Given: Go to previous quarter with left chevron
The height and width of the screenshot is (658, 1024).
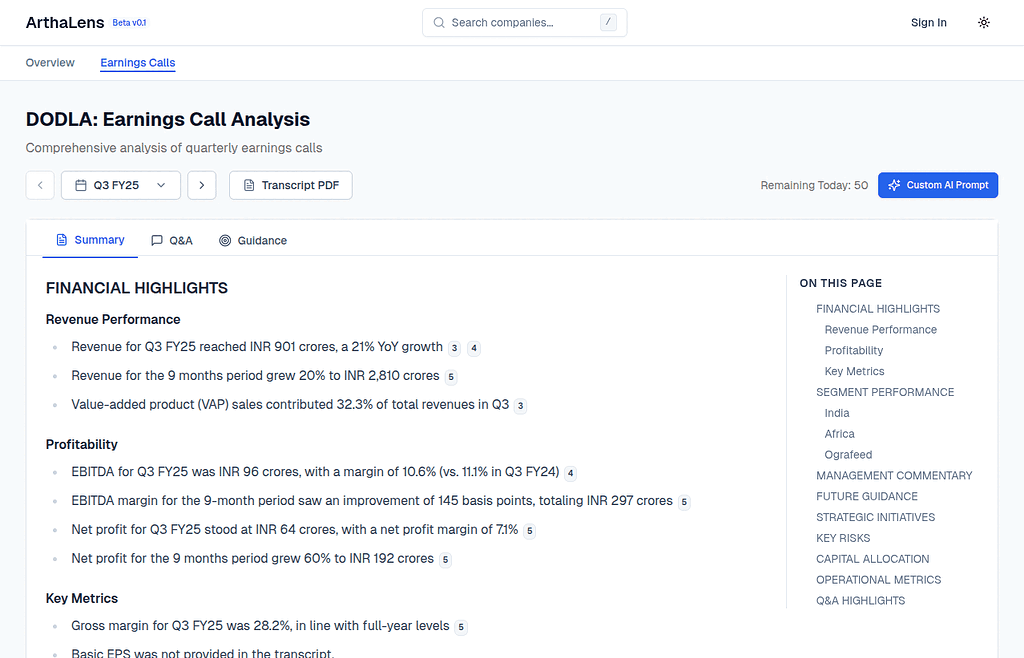Looking at the screenshot, I should 40,185.
